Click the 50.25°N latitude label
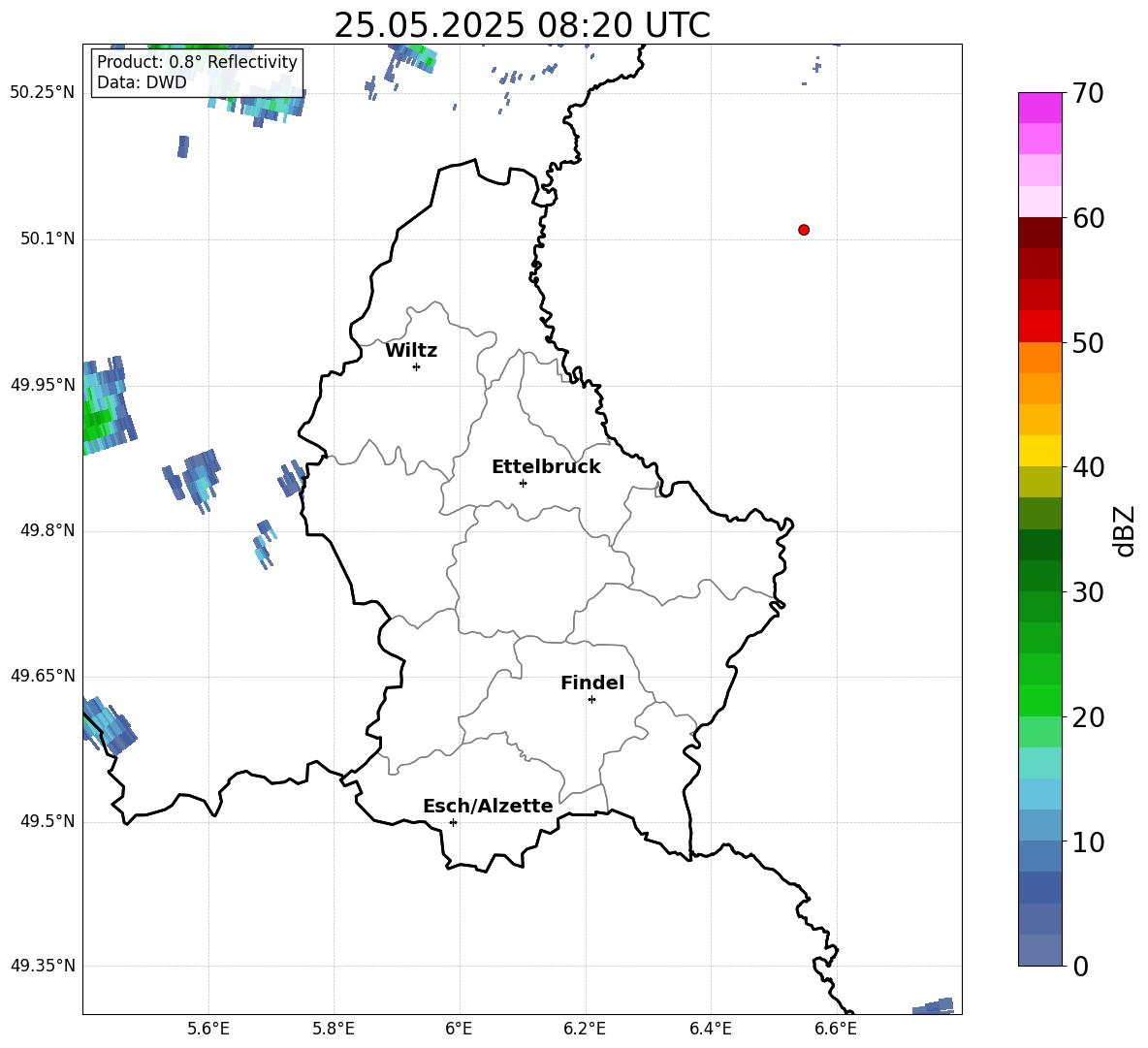 coord(43,93)
